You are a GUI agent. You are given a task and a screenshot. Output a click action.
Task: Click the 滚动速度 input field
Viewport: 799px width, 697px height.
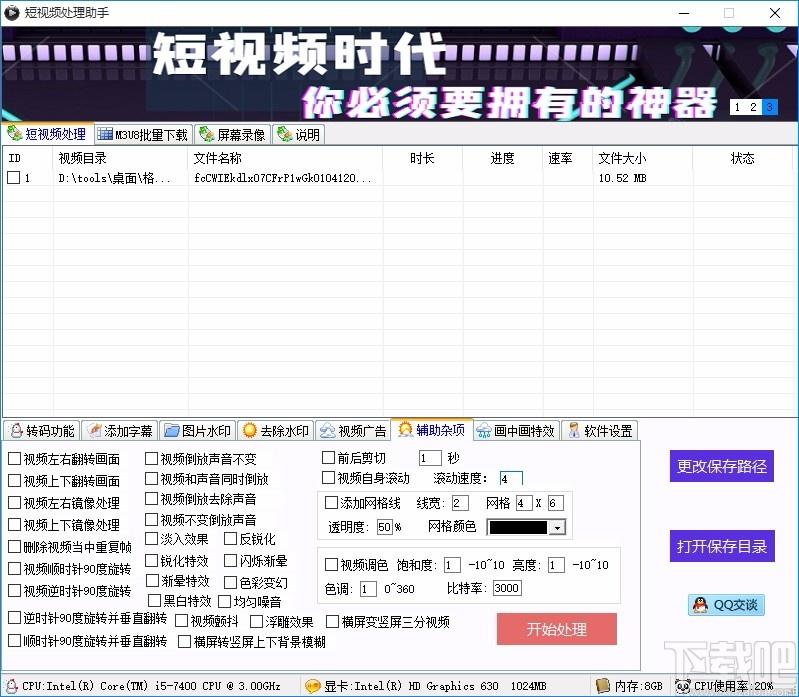(511, 478)
